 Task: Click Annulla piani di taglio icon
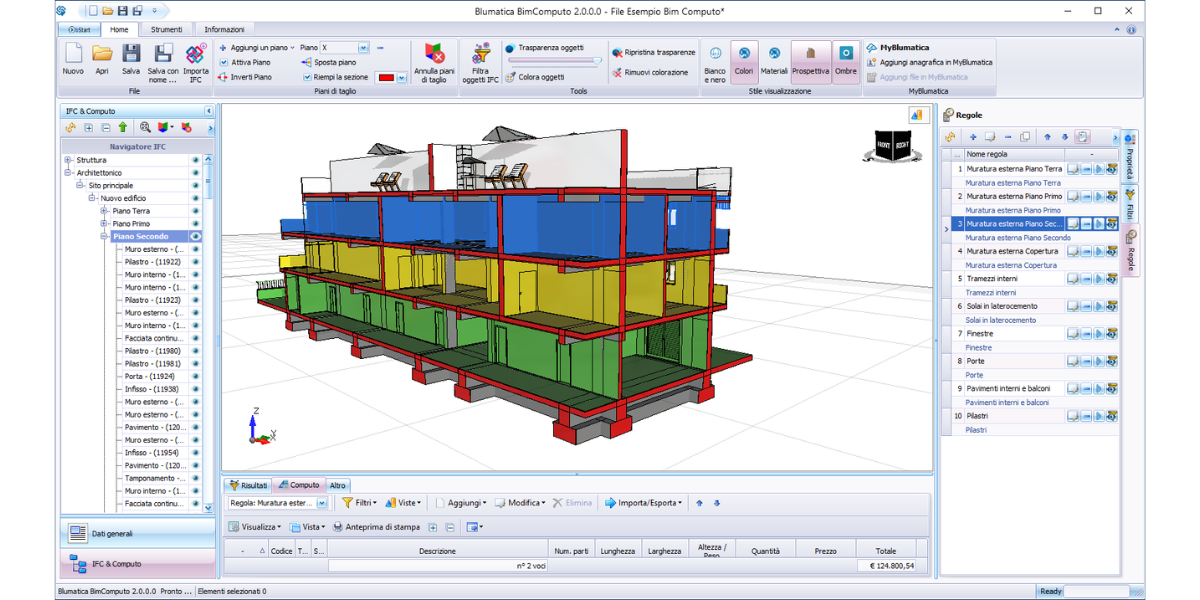(434, 55)
